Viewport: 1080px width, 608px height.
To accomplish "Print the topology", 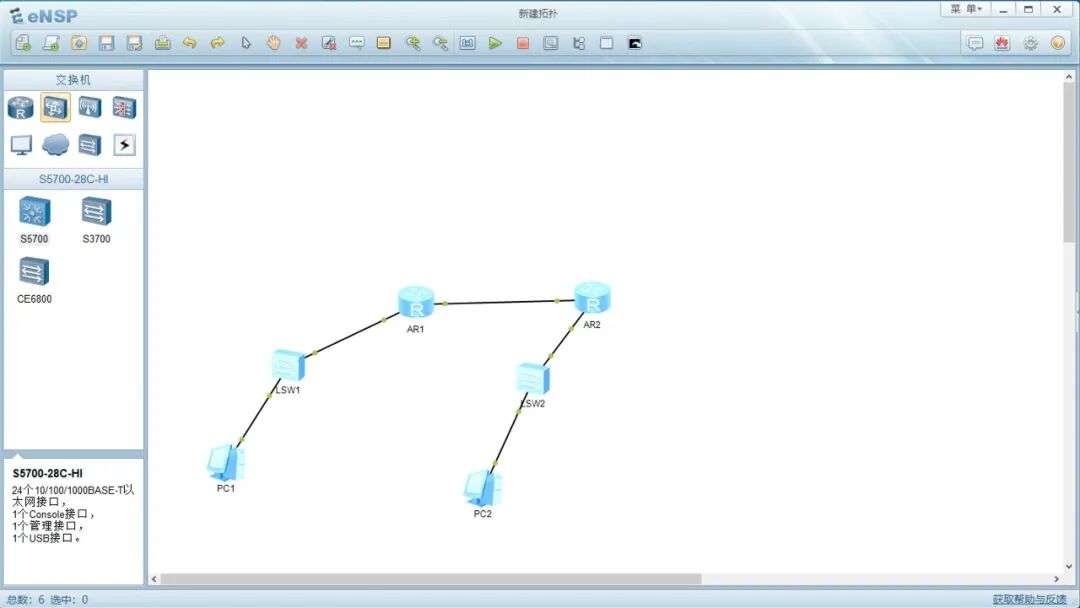I will [163, 43].
